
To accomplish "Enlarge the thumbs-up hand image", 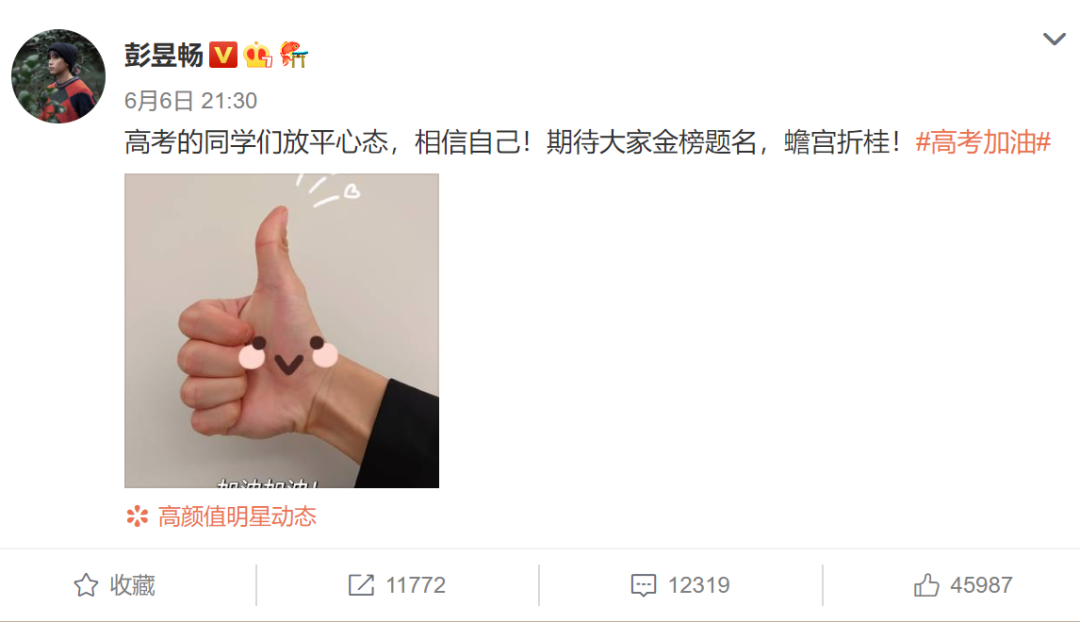I will click(282, 331).
